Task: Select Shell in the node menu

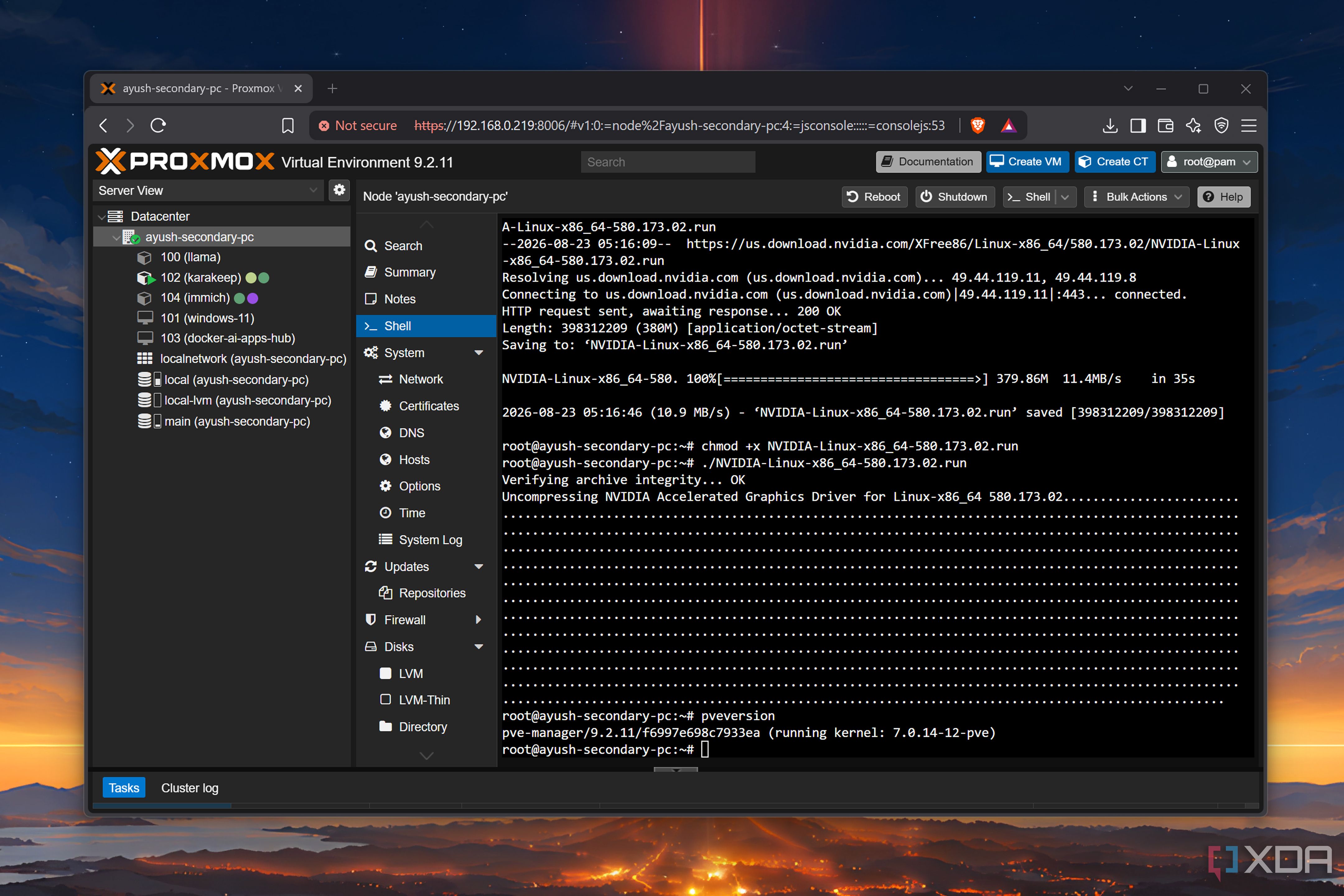Action: tap(426, 326)
